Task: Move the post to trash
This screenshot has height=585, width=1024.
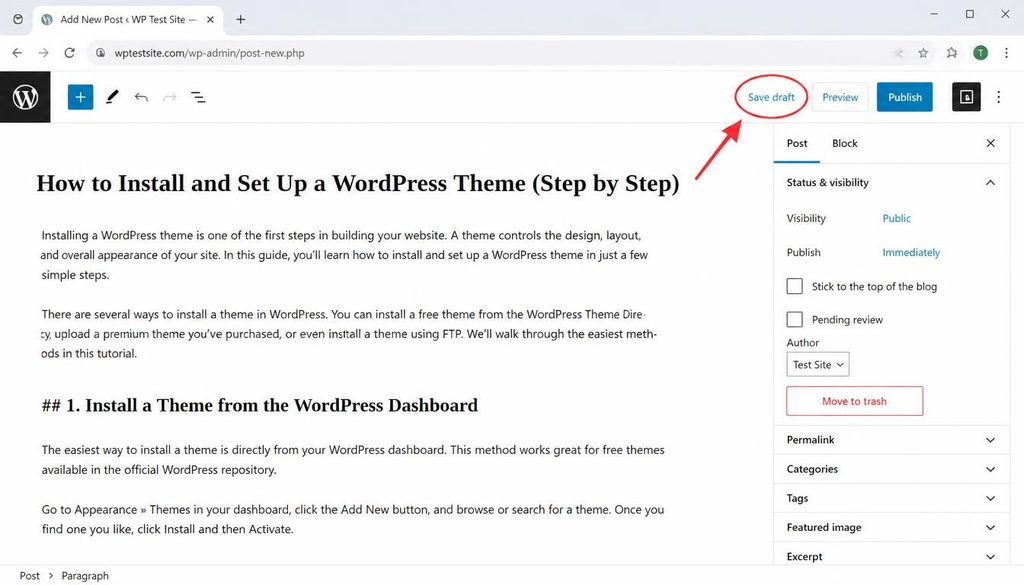Action: (x=854, y=401)
